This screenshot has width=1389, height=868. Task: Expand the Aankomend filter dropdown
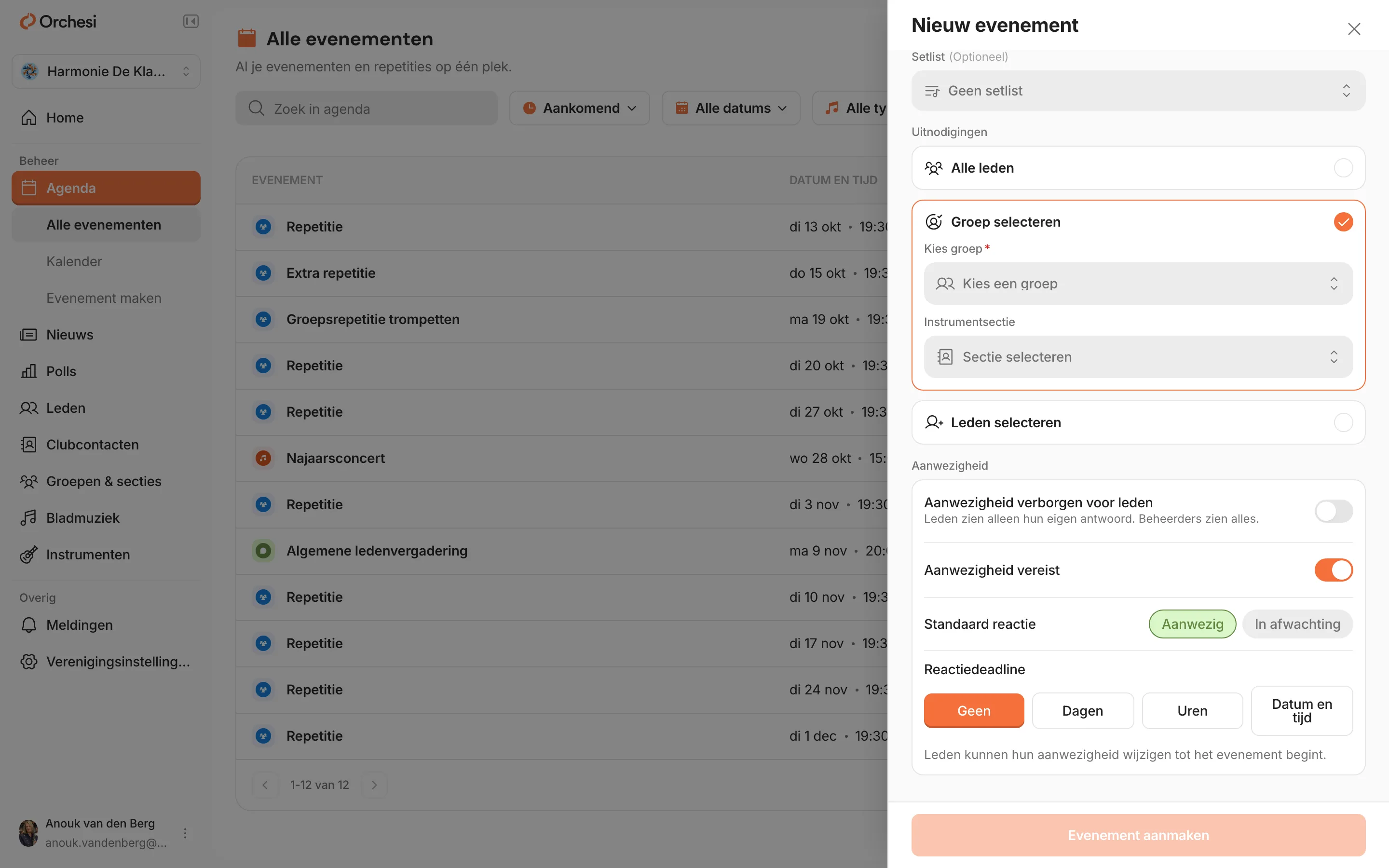point(579,108)
